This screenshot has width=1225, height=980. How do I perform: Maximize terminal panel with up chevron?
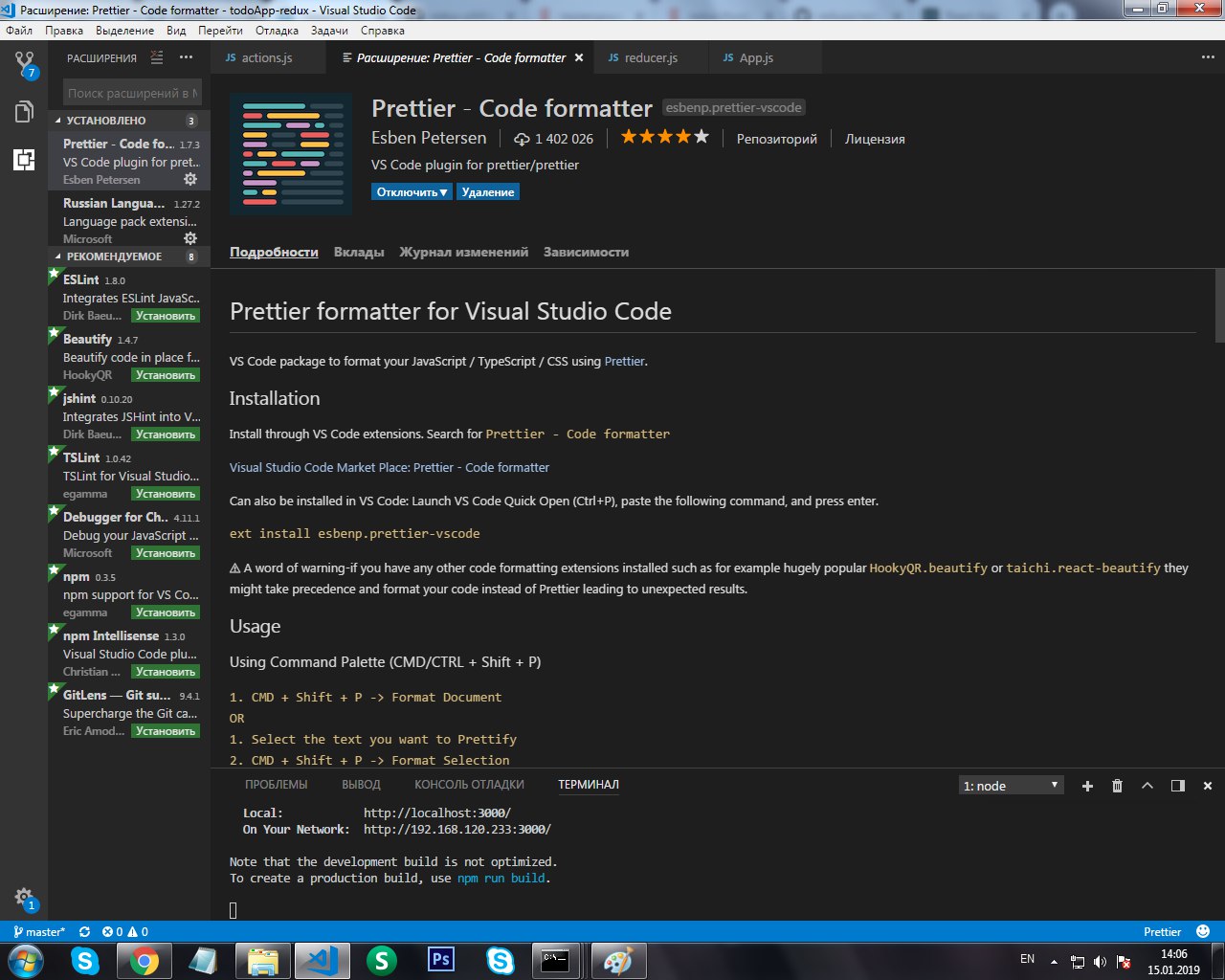click(1147, 786)
